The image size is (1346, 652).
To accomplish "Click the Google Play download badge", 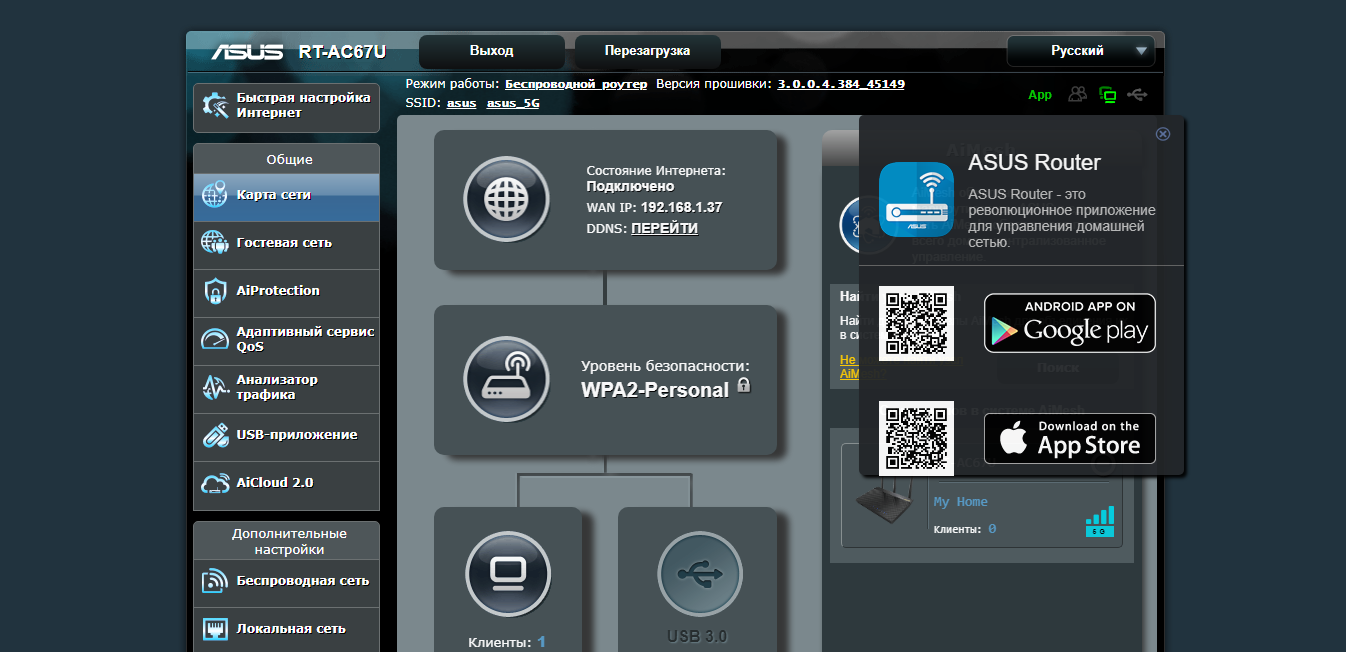I will 1069,322.
